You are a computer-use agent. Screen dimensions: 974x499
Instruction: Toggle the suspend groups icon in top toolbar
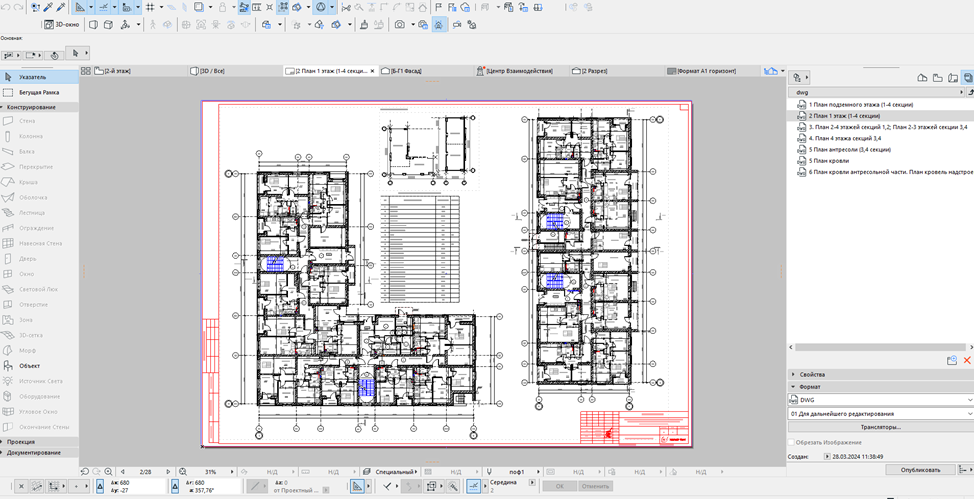click(282, 7)
